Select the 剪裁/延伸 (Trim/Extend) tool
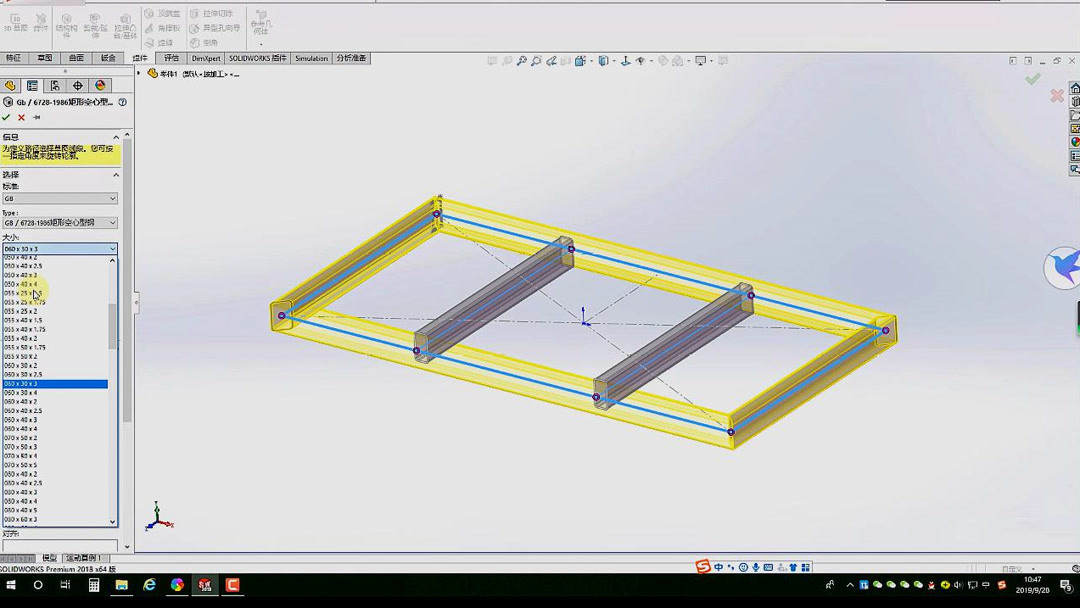Image resolution: width=1080 pixels, height=608 pixels. pos(95,26)
